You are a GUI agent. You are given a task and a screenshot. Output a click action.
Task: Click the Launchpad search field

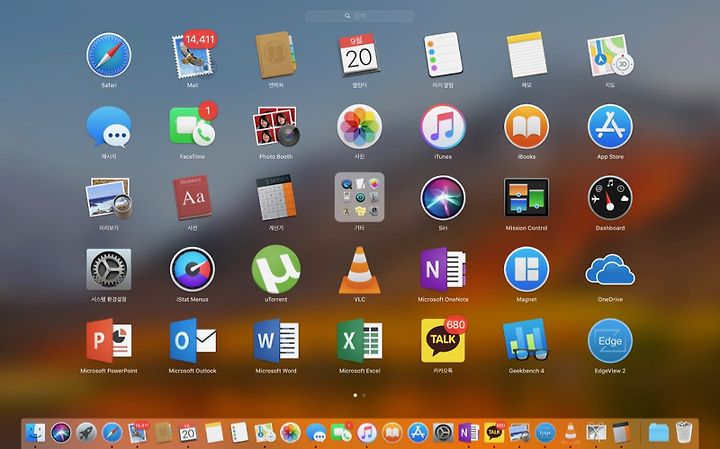coord(360,16)
